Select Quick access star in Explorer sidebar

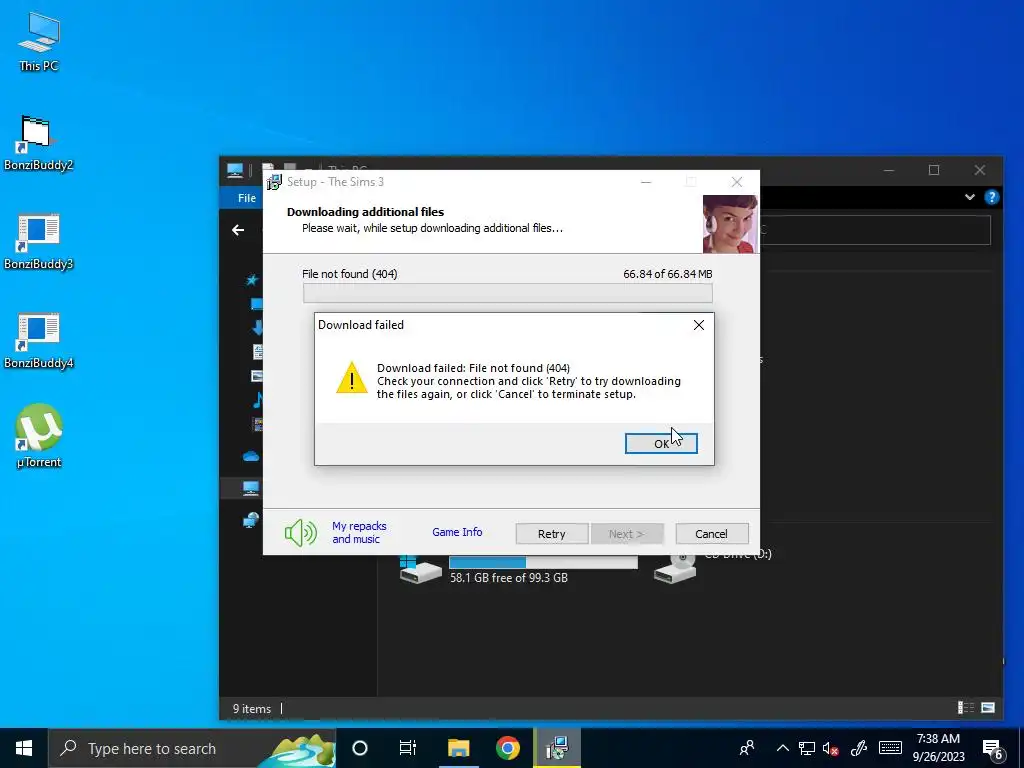click(x=252, y=280)
